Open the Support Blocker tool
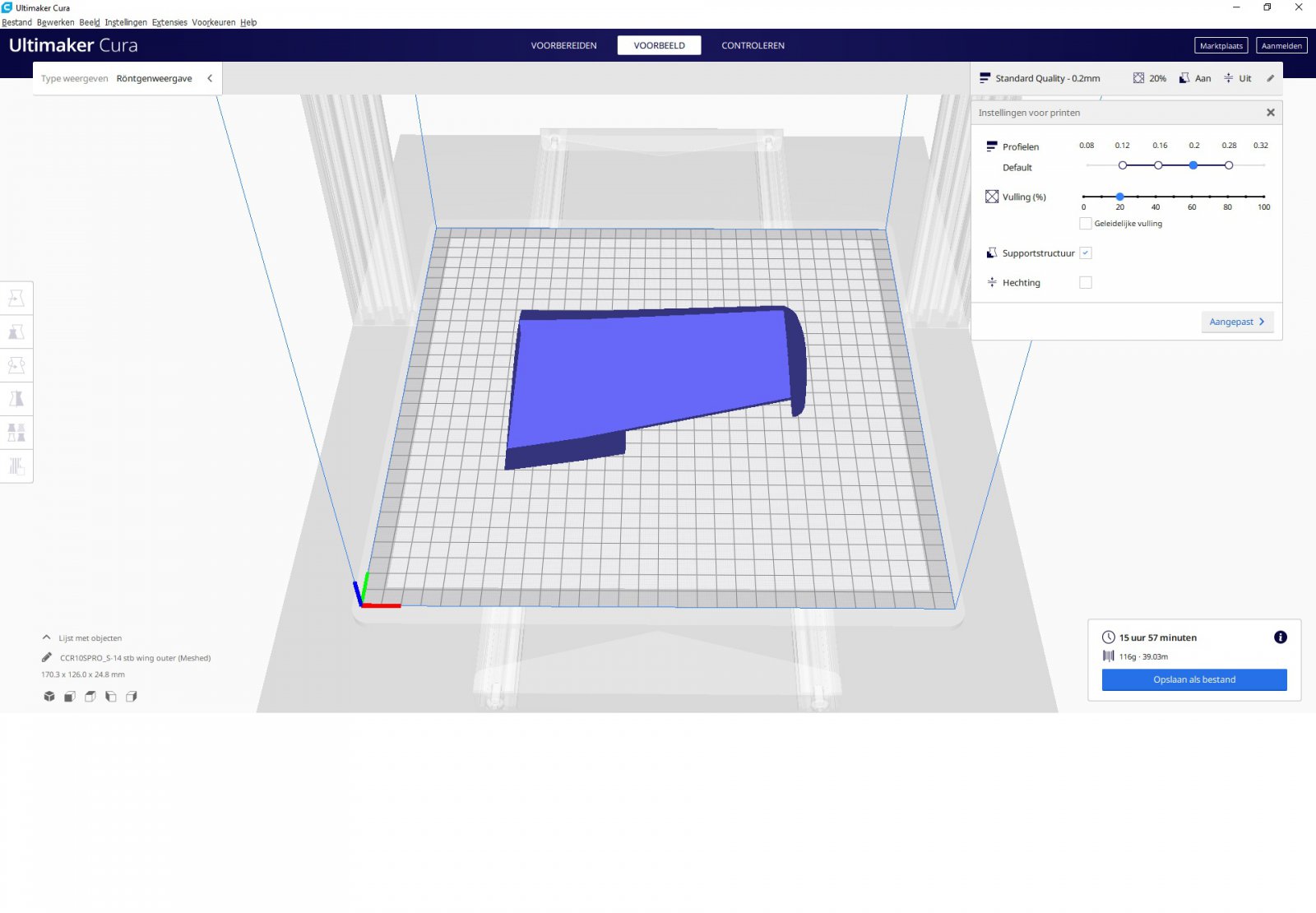This screenshot has height=913, width=1316. 16,466
